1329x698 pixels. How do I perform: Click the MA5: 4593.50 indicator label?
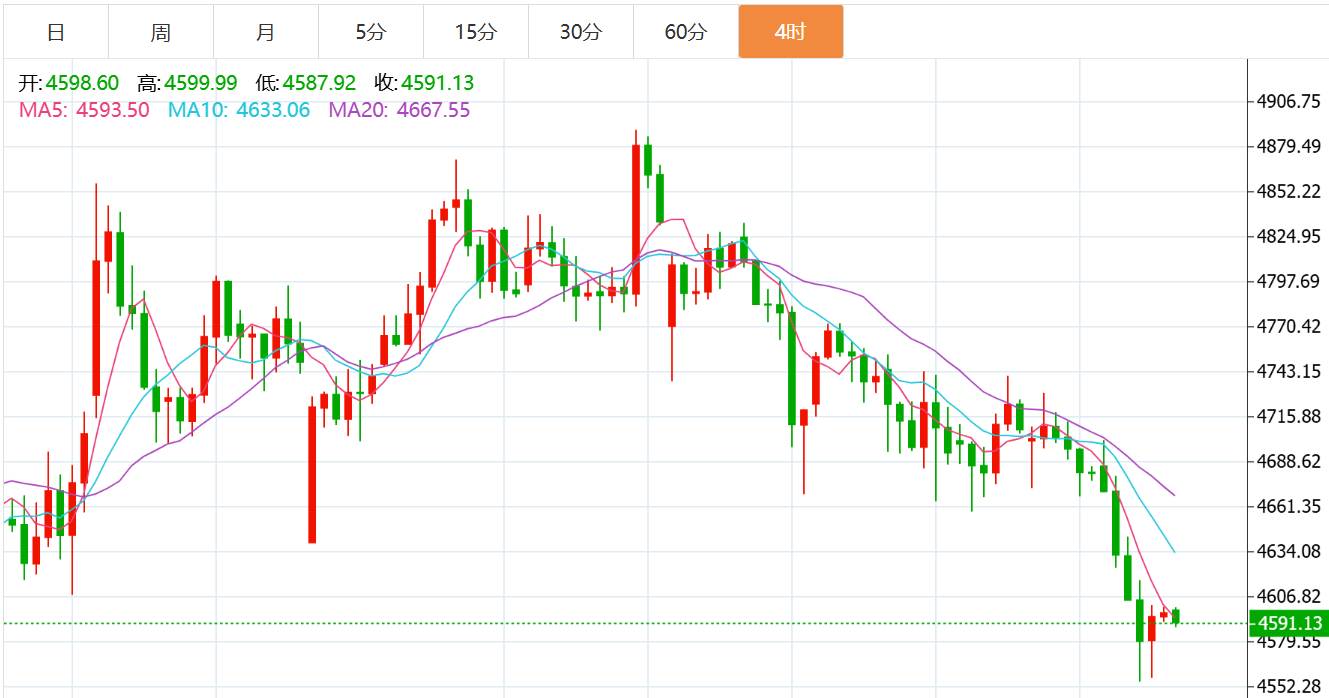[x=85, y=110]
